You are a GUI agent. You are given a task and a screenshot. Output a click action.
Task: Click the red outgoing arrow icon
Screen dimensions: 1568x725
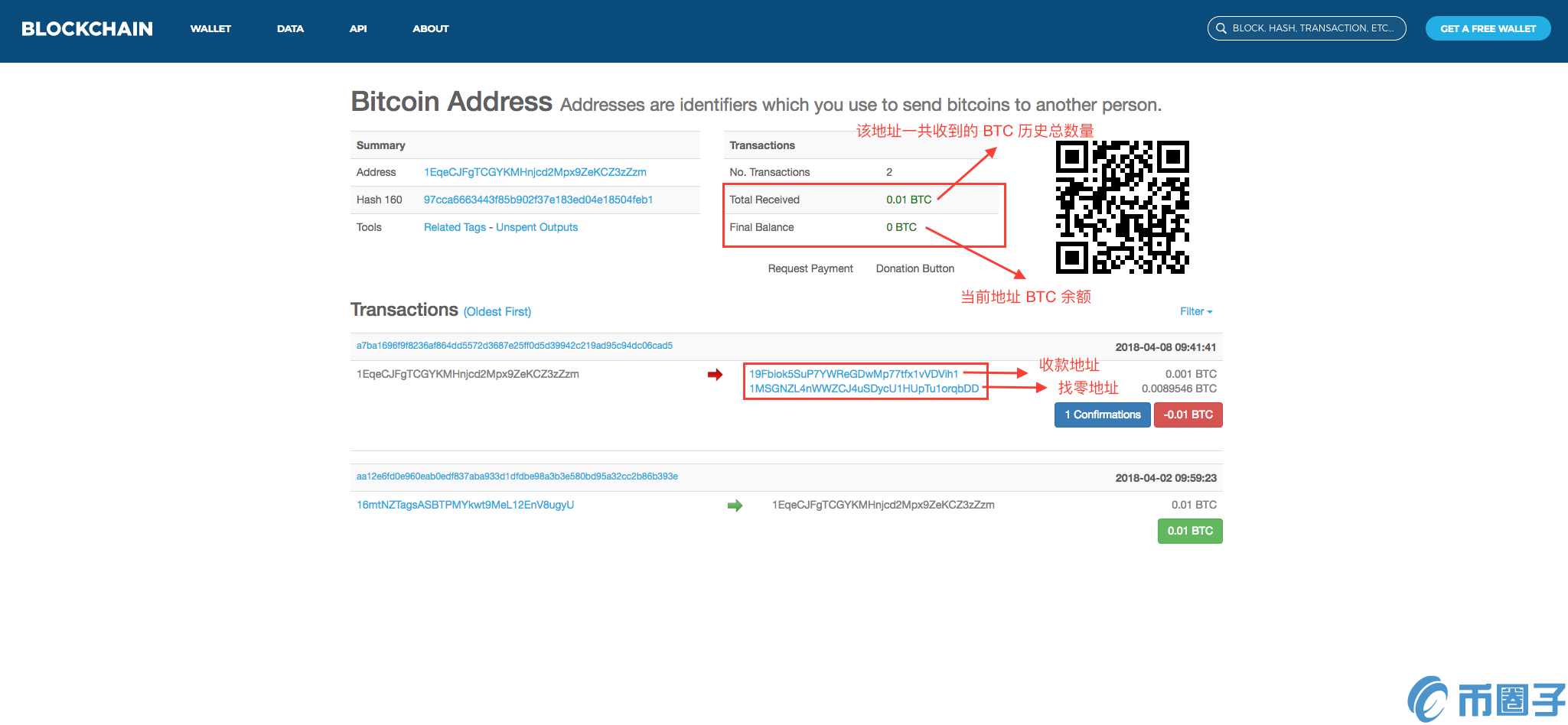click(x=715, y=375)
